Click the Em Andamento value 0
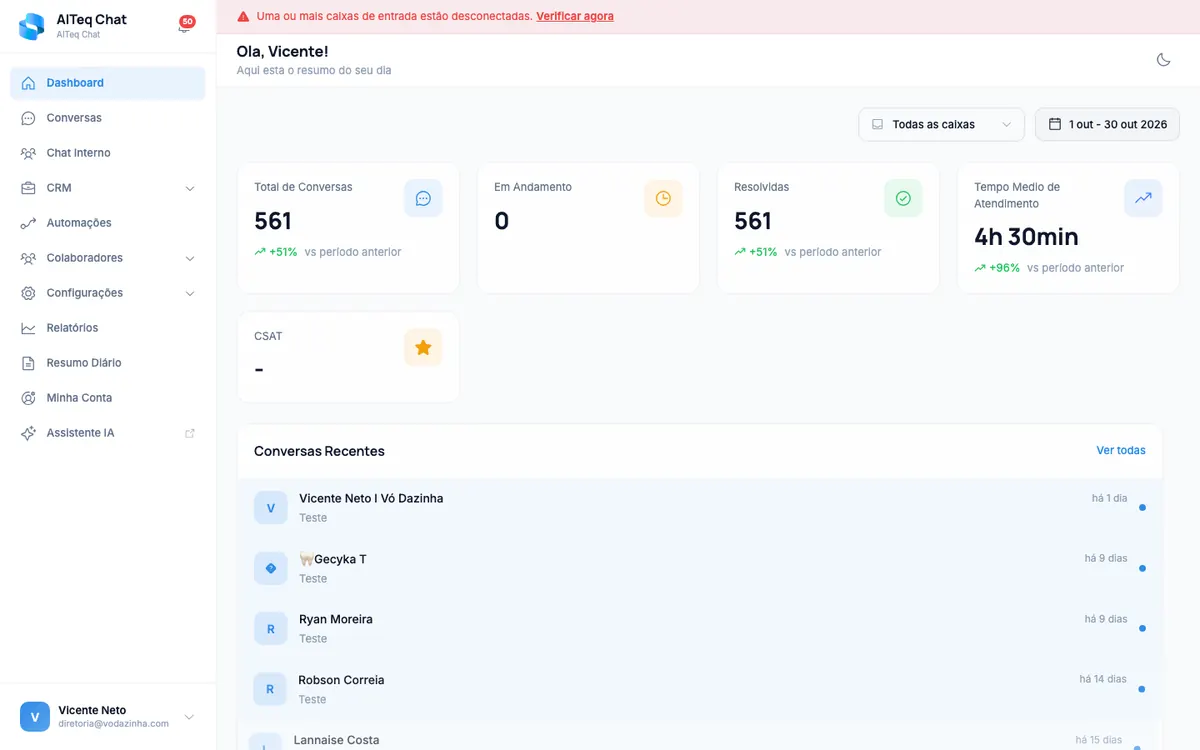 click(502, 221)
